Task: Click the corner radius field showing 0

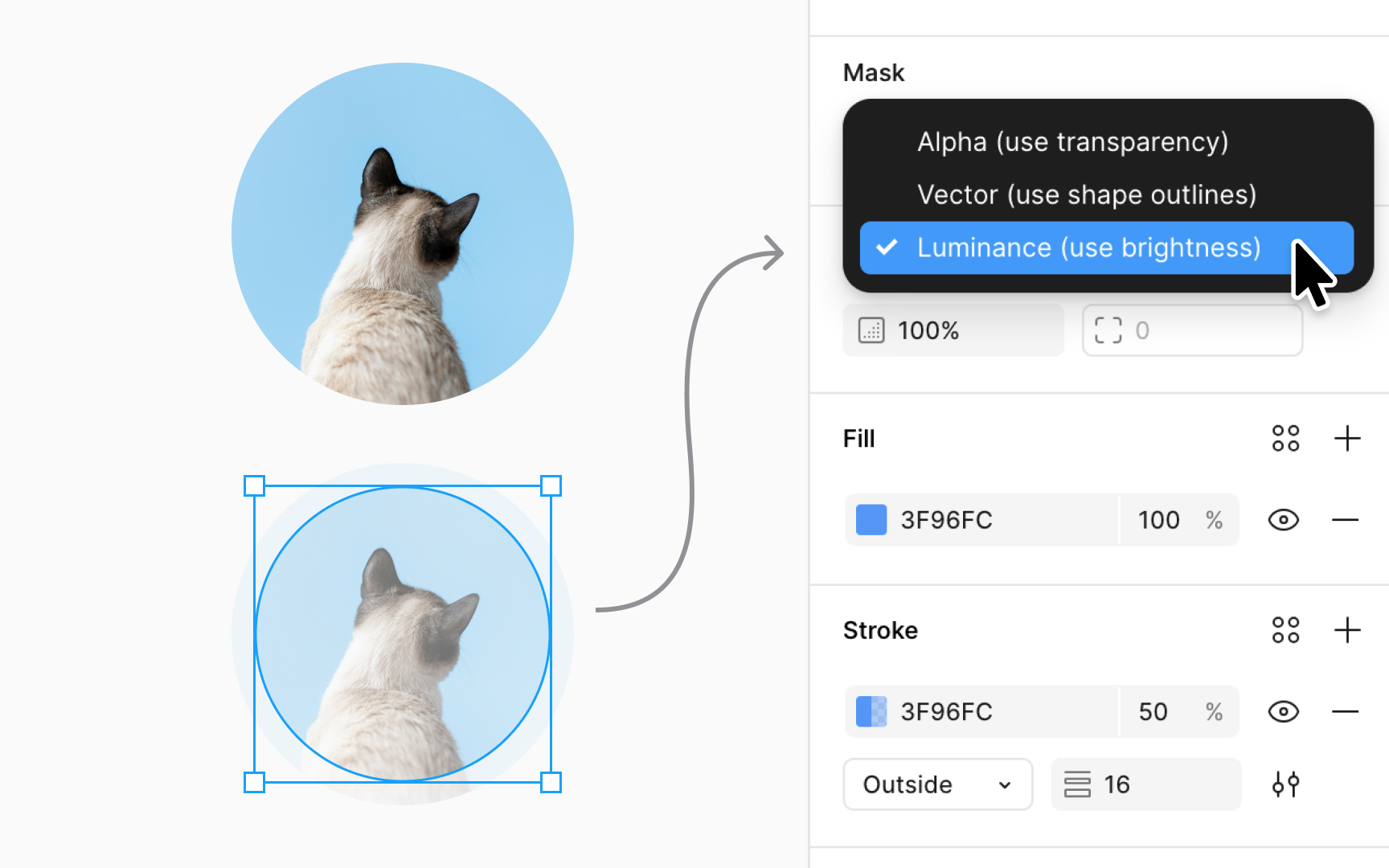Action: point(1192,330)
